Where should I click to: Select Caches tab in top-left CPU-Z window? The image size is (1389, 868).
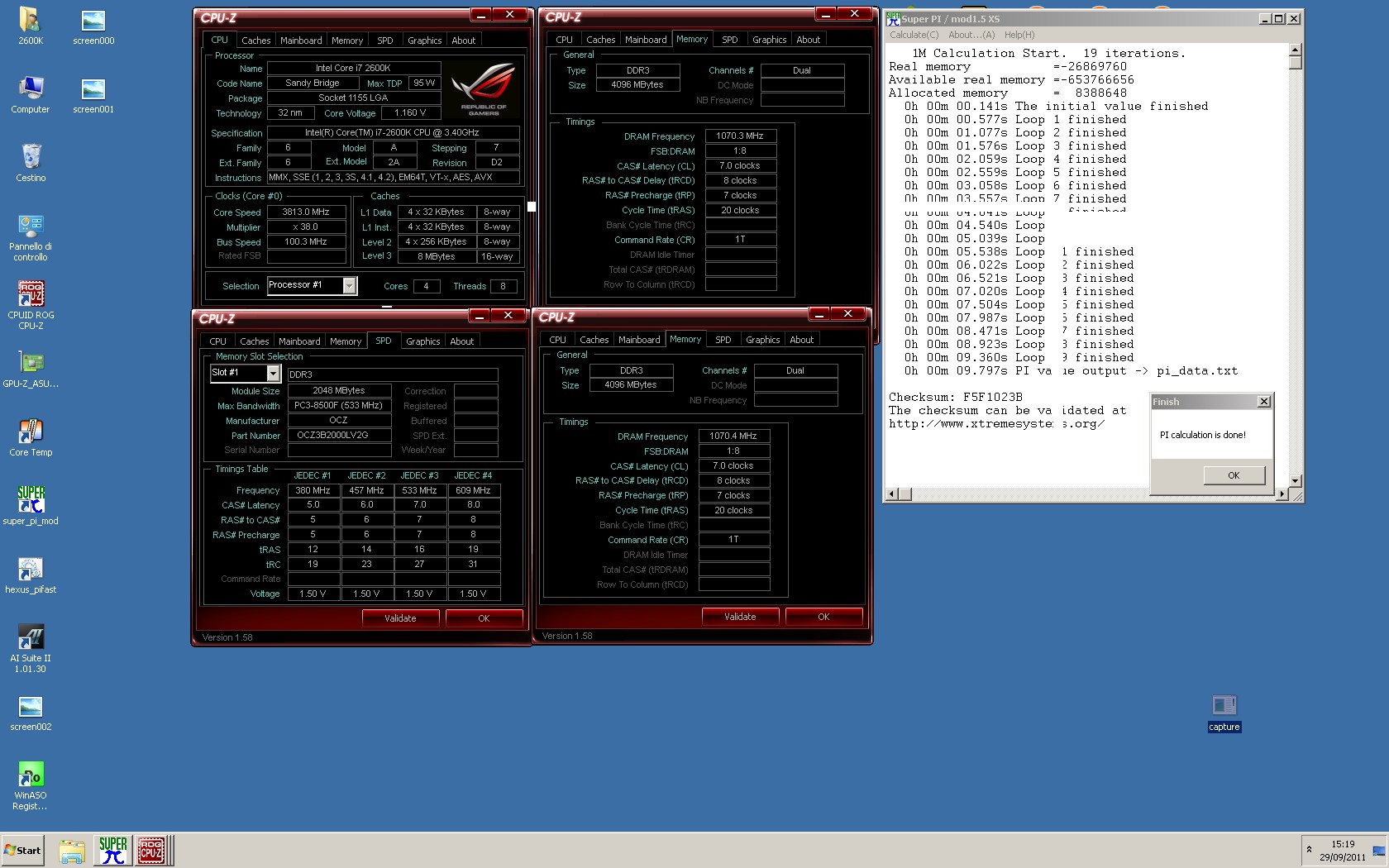click(256, 41)
